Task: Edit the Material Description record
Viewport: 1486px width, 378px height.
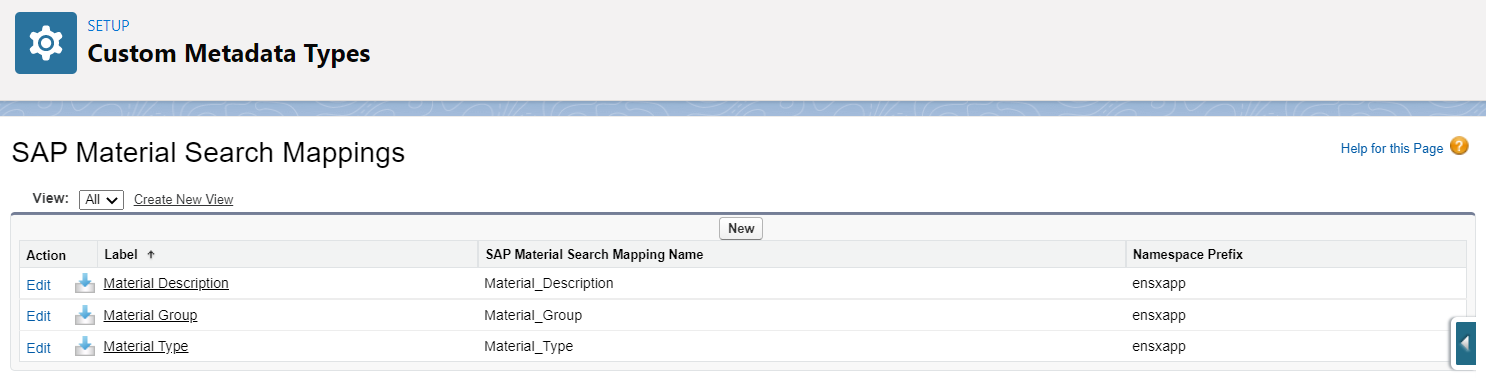Action: 38,285
